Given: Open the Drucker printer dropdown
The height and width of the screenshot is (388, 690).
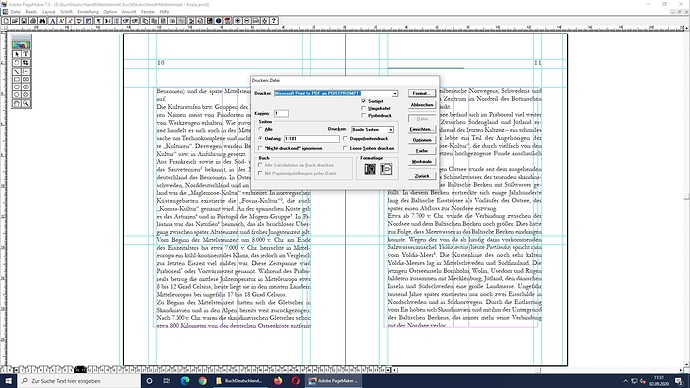Looking at the screenshot, I should click(395, 93).
